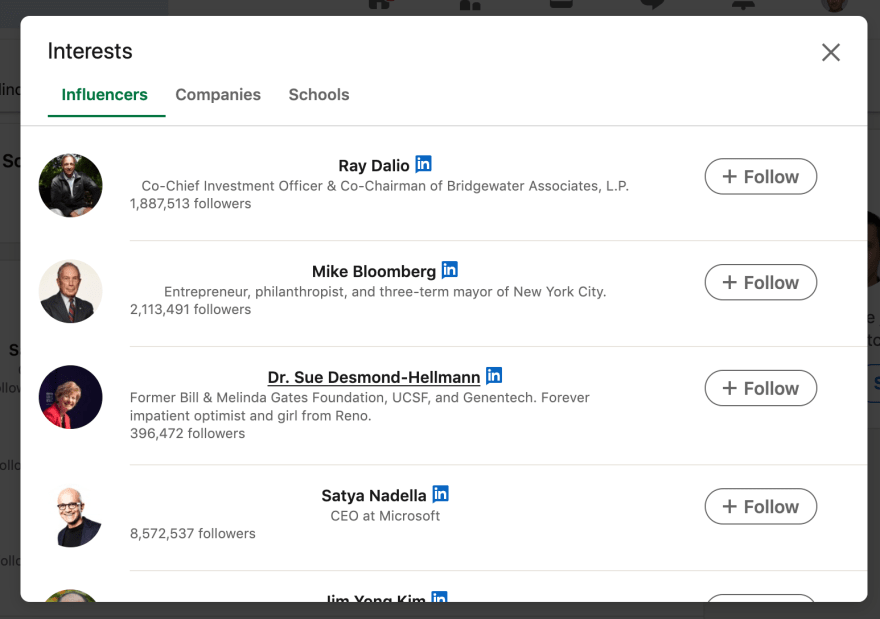Open Ray Dalio's profile name link
The height and width of the screenshot is (619, 880).
point(374,166)
